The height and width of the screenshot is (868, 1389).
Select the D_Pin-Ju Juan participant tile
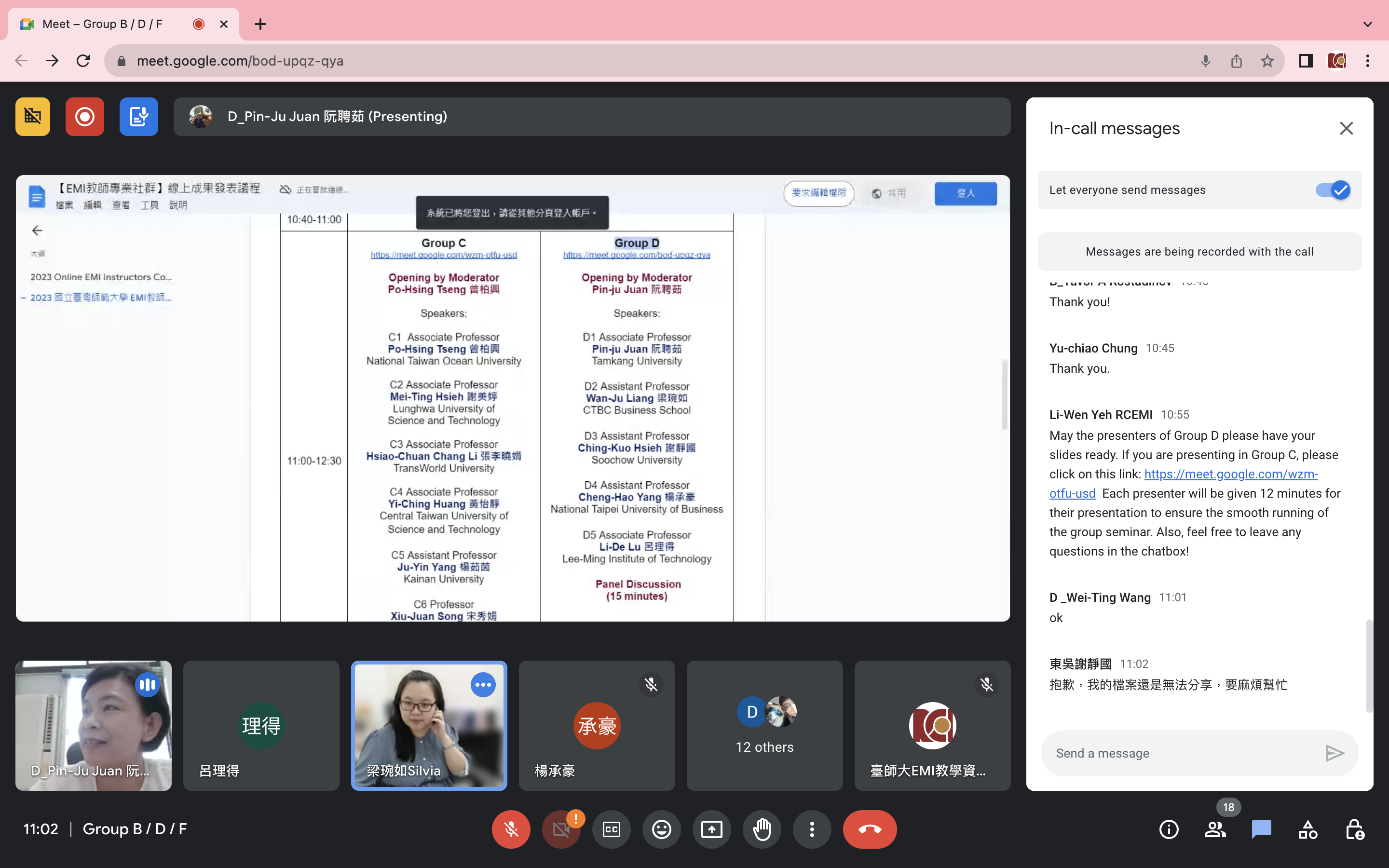coord(94,726)
